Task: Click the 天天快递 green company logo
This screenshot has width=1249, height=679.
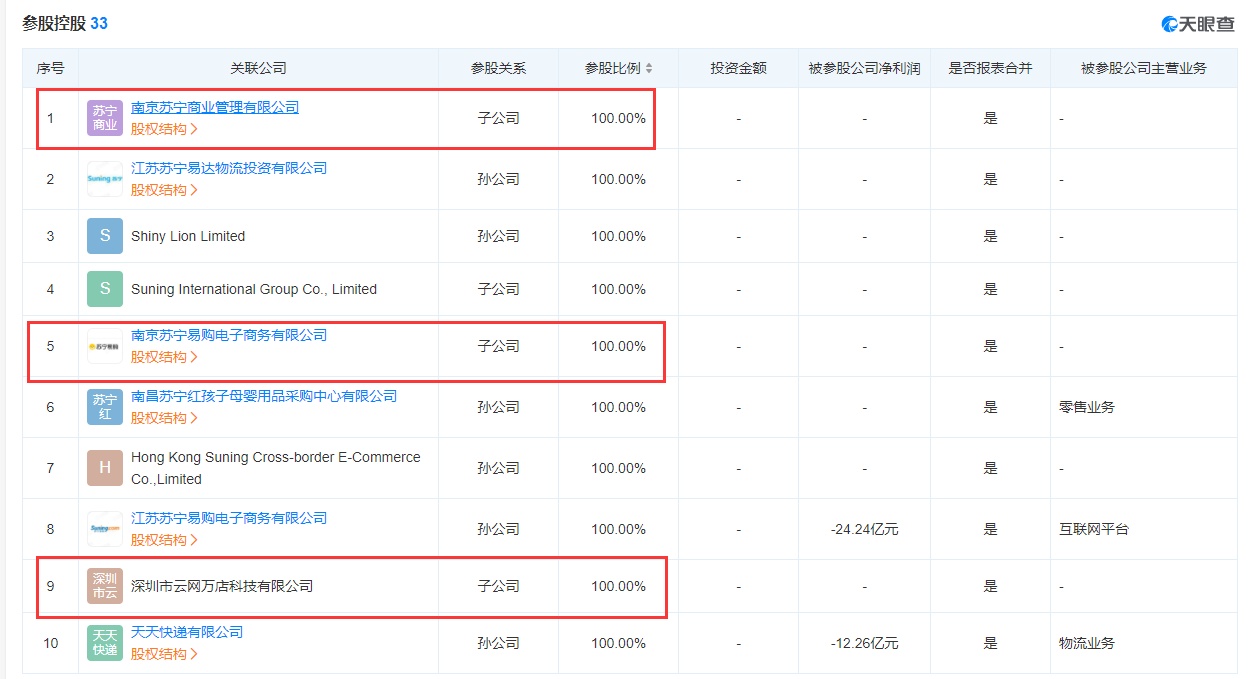Action: tap(105, 643)
